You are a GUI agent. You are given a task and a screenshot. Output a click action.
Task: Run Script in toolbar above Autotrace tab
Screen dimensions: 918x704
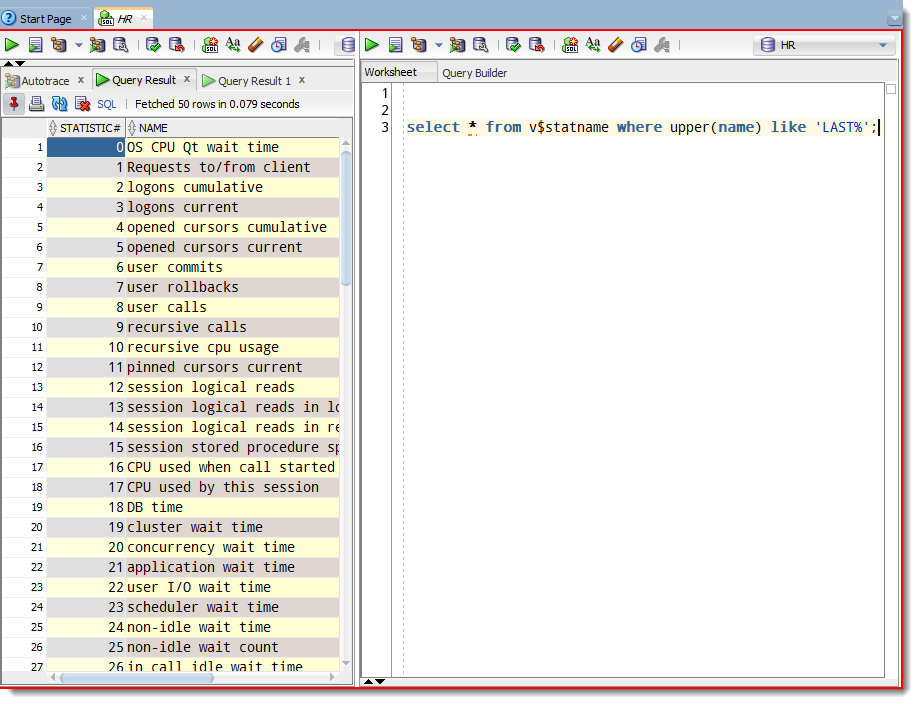click(x=35, y=45)
